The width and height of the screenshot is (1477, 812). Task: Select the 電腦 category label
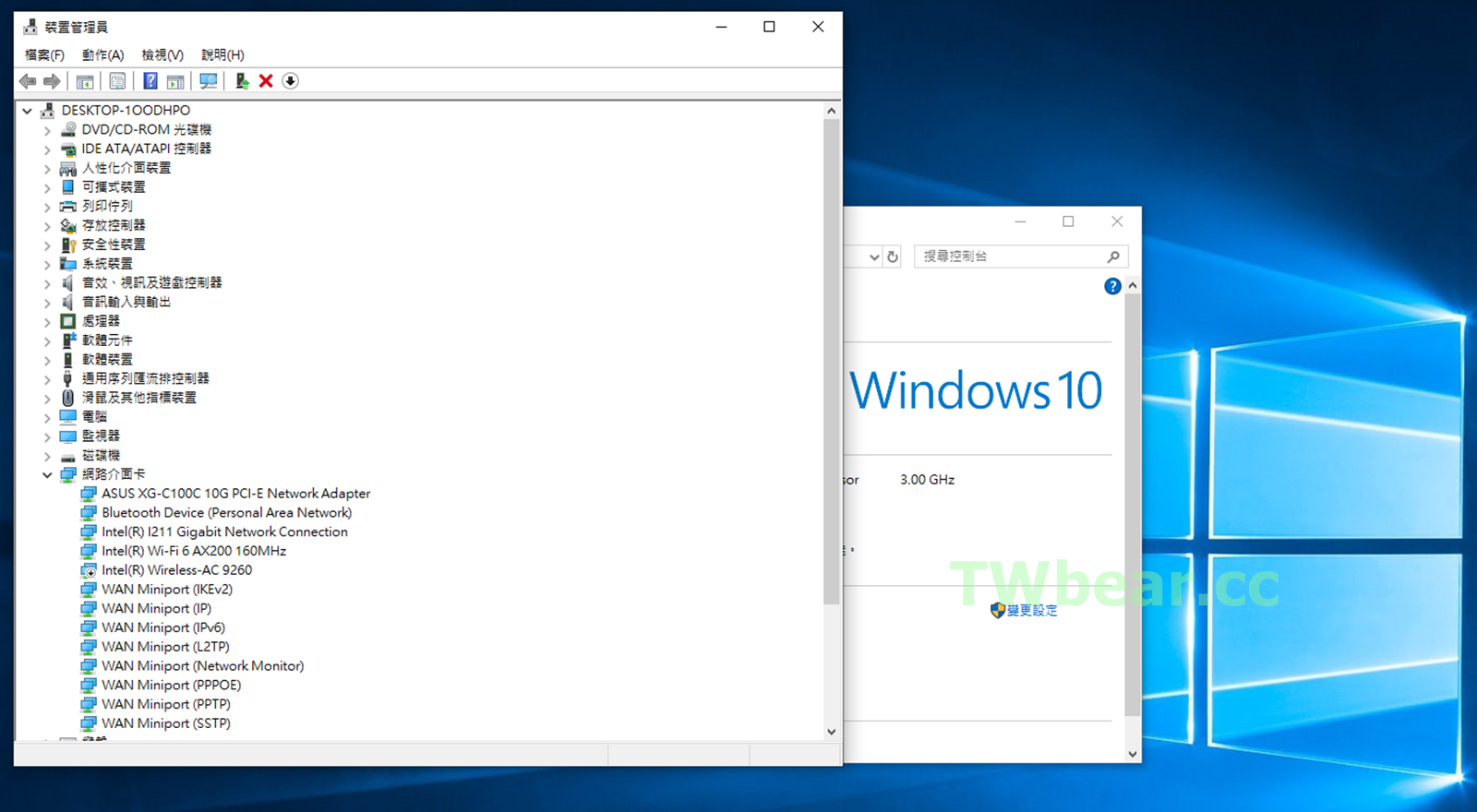(94, 417)
